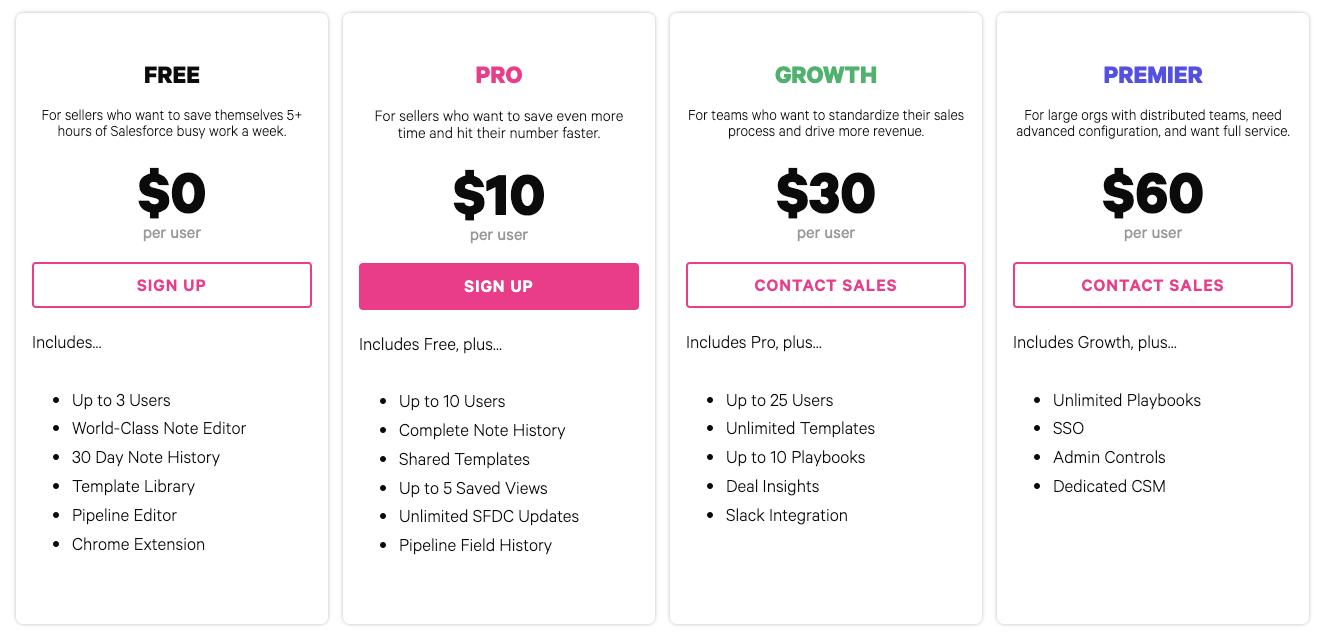Select the Shared Templates feature in Pro
The width and height of the screenshot is (1322, 637).
(464, 459)
